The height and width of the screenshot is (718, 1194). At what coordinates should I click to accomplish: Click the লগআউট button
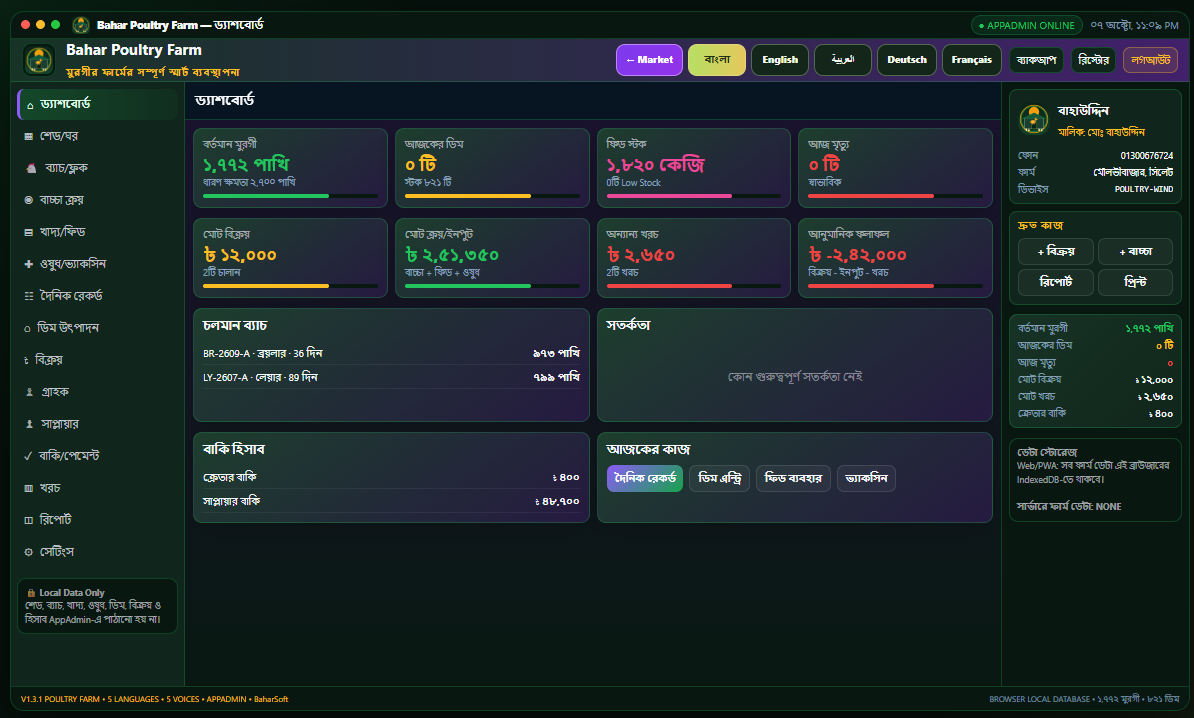pyautogui.click(x=1151, y=60)
